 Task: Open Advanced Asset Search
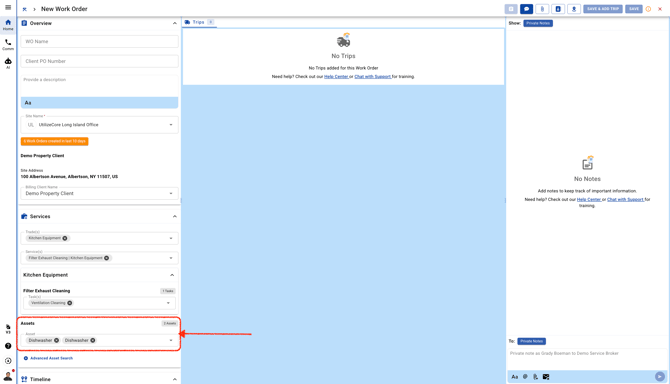tap(48, 358)
